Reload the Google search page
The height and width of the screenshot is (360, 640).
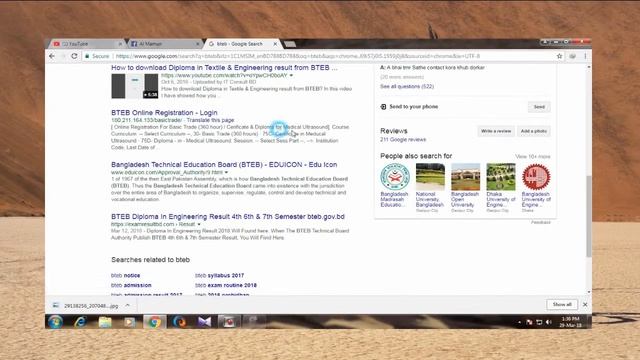point(74,56)
